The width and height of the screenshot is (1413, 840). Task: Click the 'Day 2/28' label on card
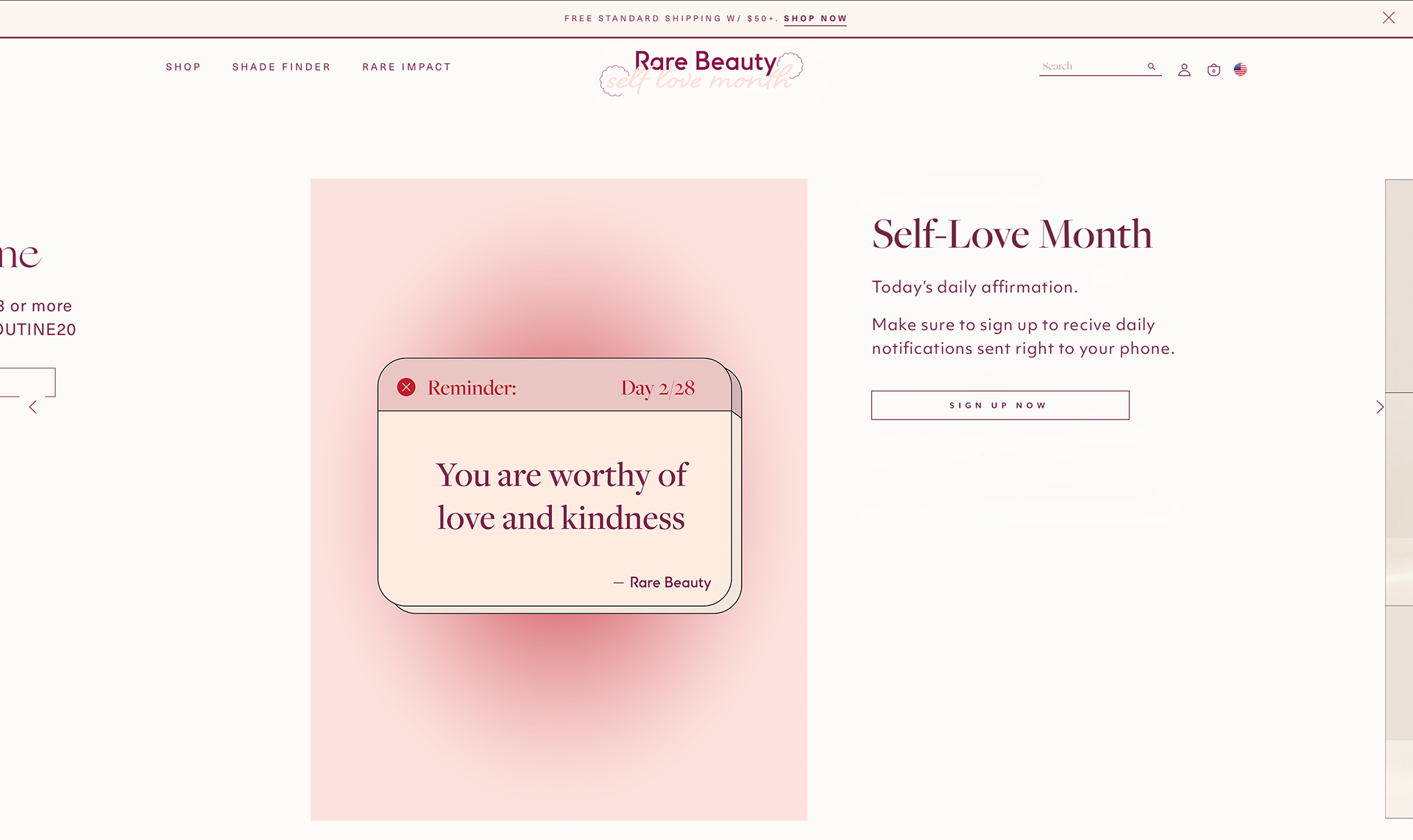click(658, 388)
